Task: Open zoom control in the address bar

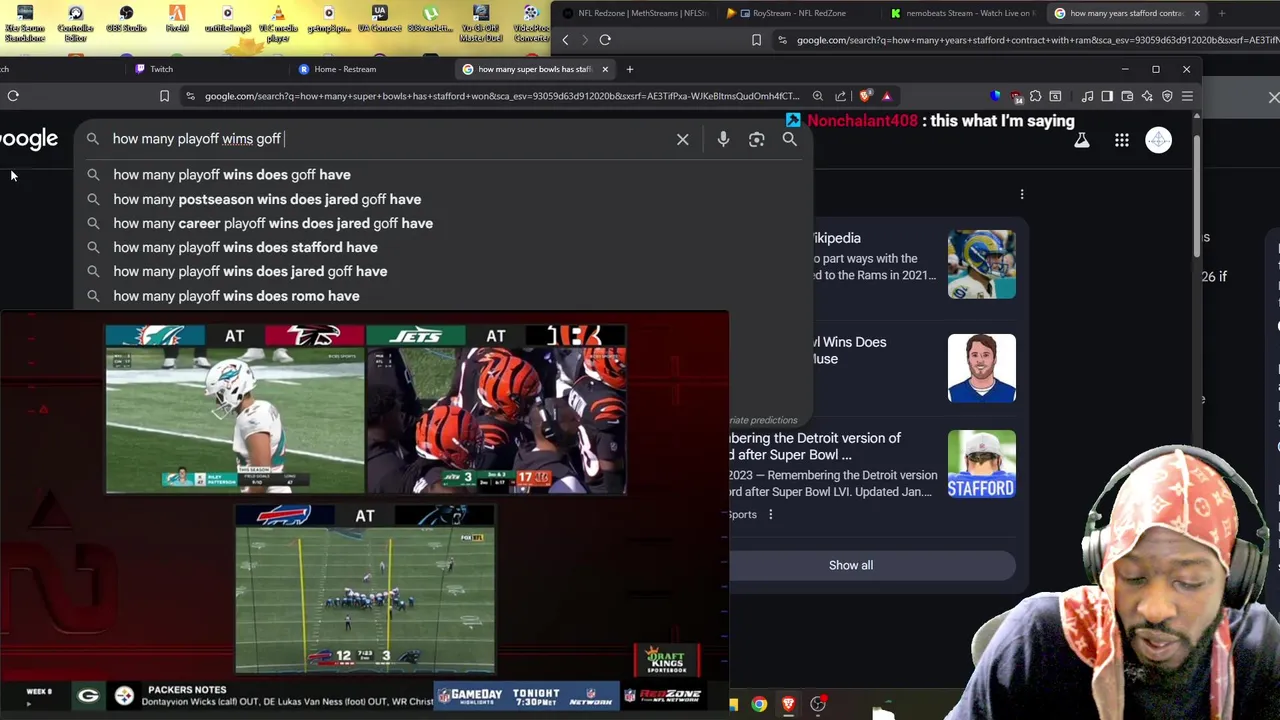Action: 818,96
